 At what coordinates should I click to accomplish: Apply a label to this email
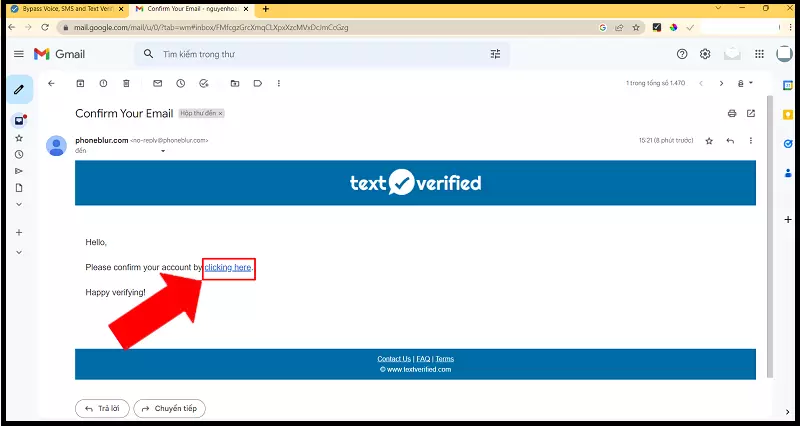[258, 83]
